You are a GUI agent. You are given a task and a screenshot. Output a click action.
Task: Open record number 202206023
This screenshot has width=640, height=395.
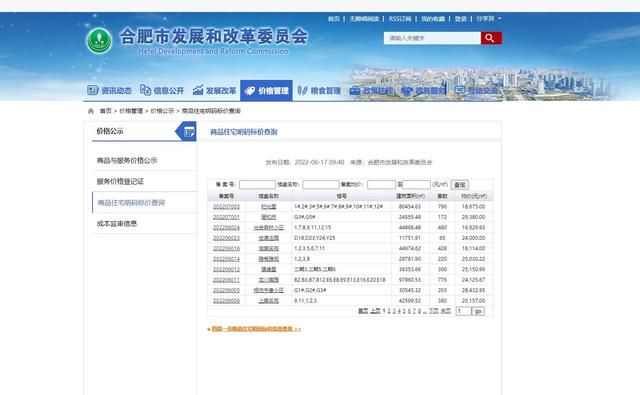(226, 238)
